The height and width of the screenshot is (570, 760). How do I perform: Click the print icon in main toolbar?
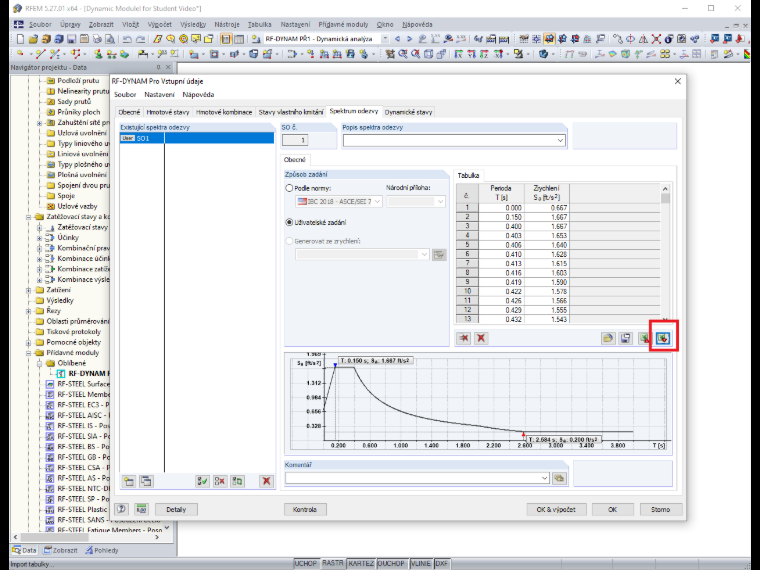97,39
